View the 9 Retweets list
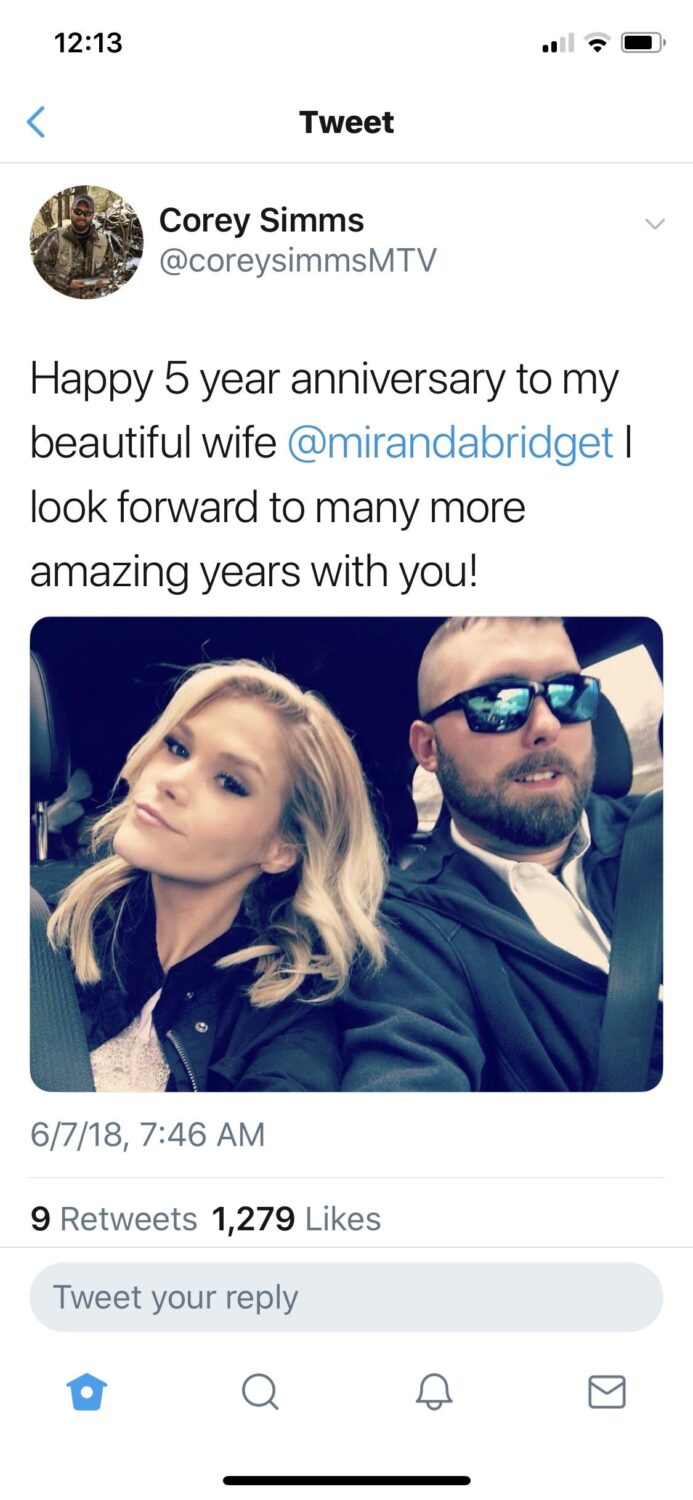Viewport: 693px width, 1500px height. point(114,1219)
